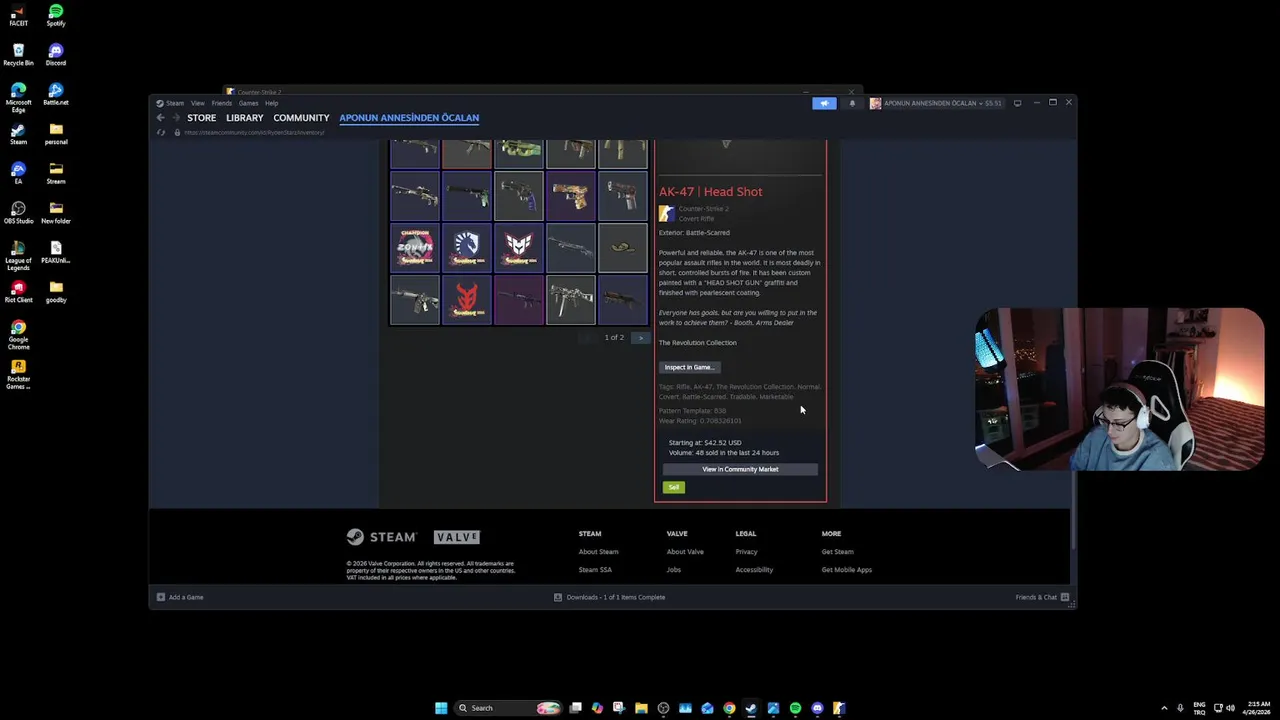Go to previous inventory page arrow
This screenshot has width=1280, height=720.
click(x=589, y=338)
